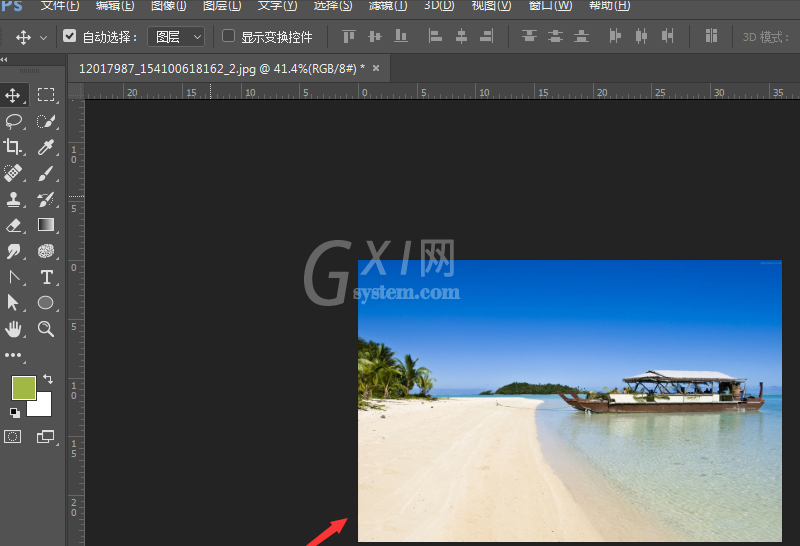This screenshot has width=800, height=546.
Task: Open the Edit Toolbar three-dots button
Action: [x=13, y=355]
